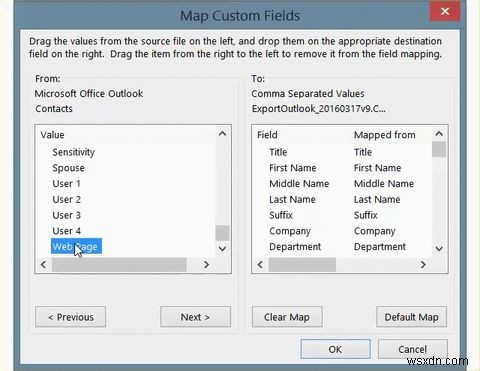Click Mapped from value Middle Name

point(384,184)
